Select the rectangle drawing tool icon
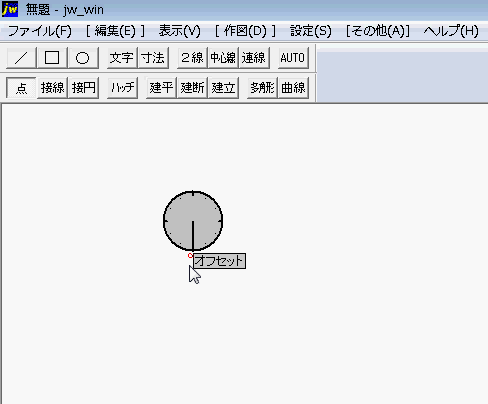 (x=52, y=58)
